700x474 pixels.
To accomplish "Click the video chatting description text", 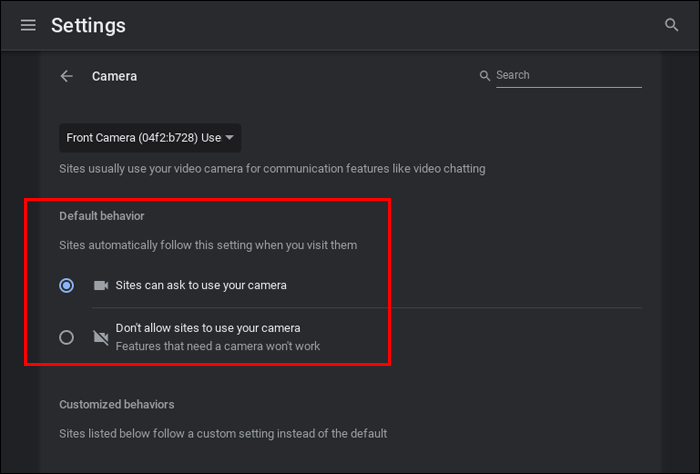I will (x=272, y=169).
